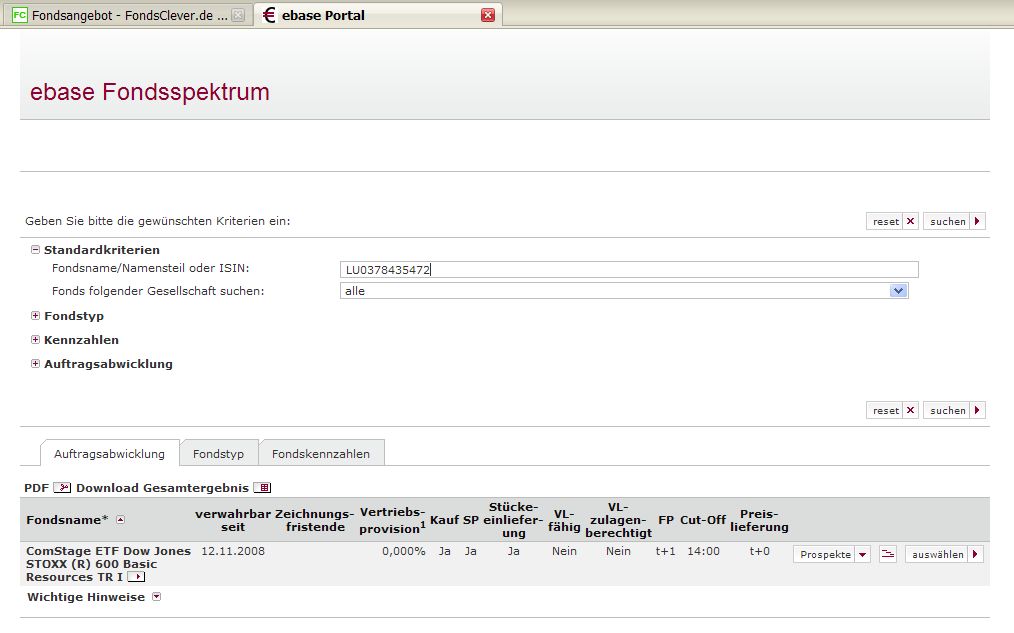The image size is (1014, 633).
Task: Click the Cut-Off value 14:00
Action: 703,551
